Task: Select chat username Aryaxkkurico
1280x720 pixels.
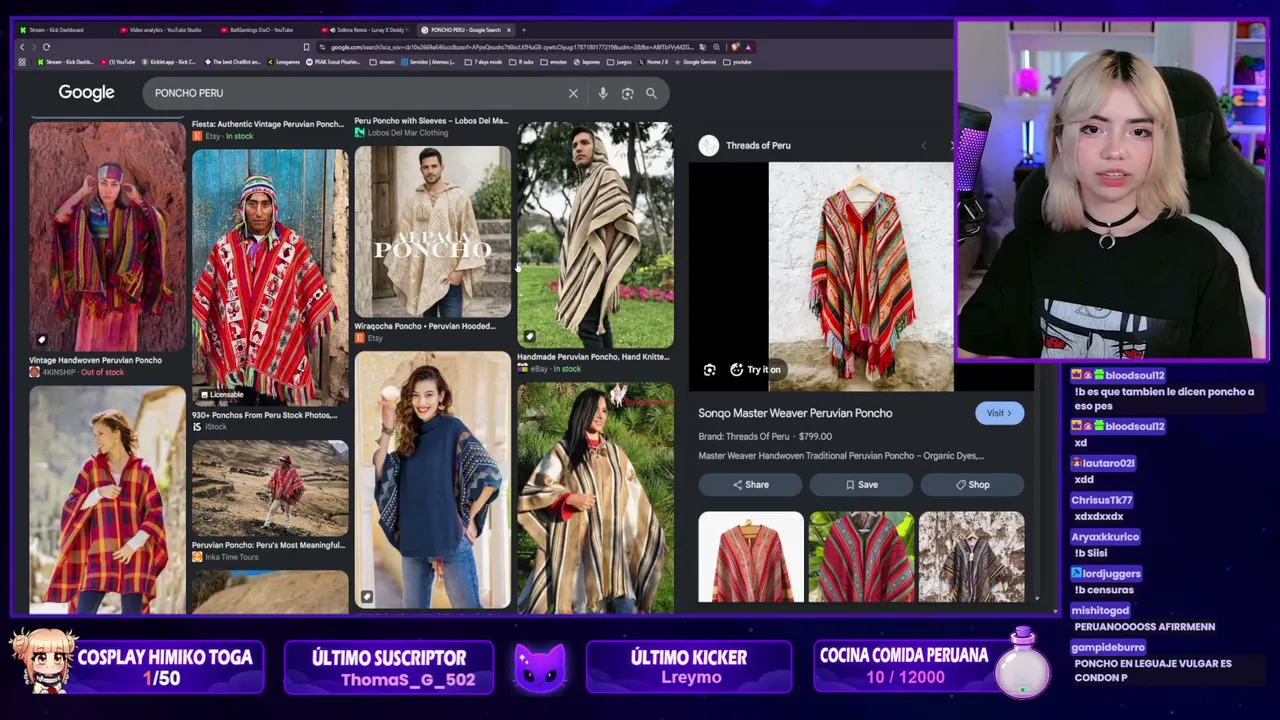Action: pyautogui.click(x=1105, y=537)
